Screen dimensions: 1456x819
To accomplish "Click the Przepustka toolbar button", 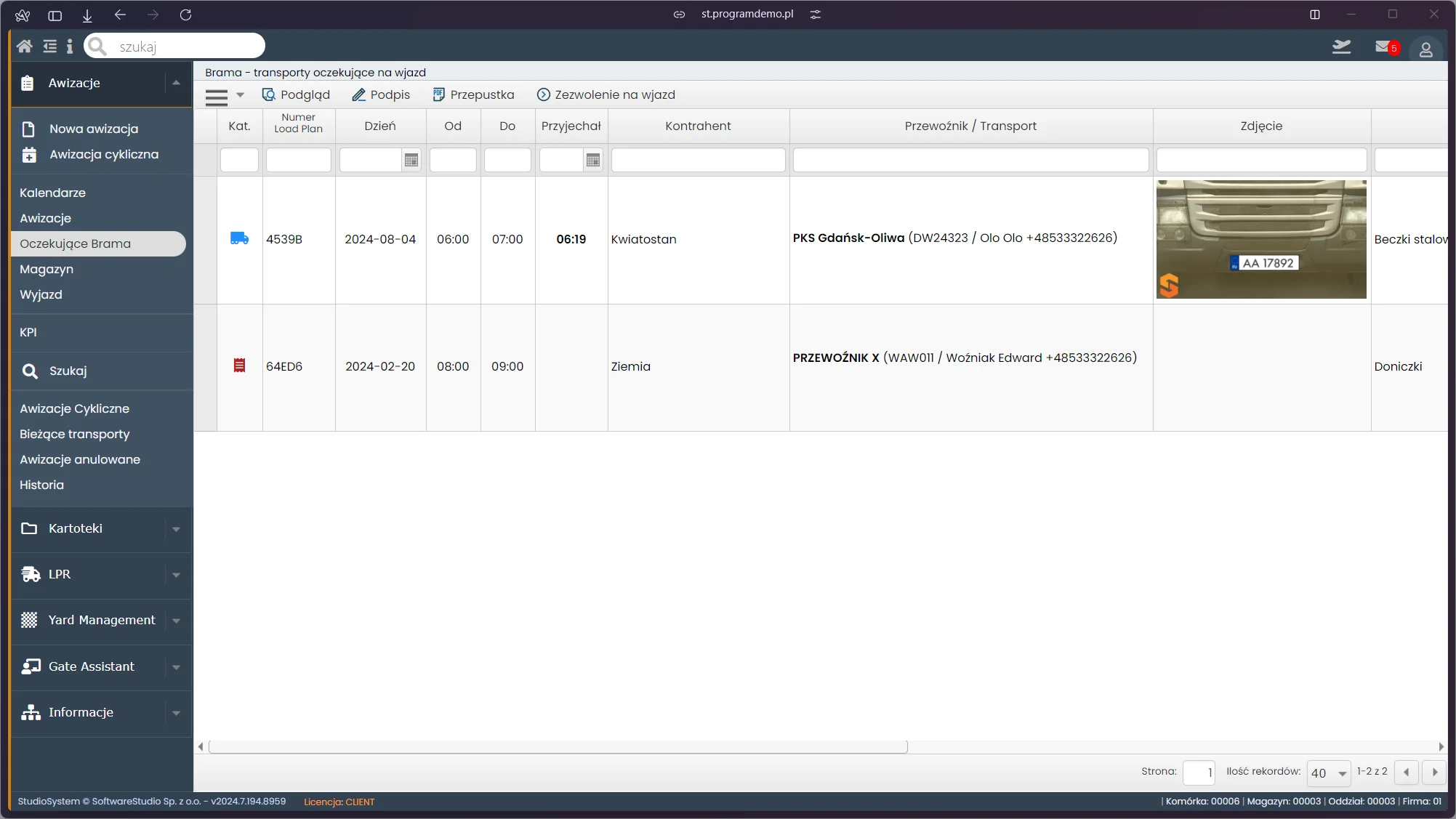I will (473, 94).
